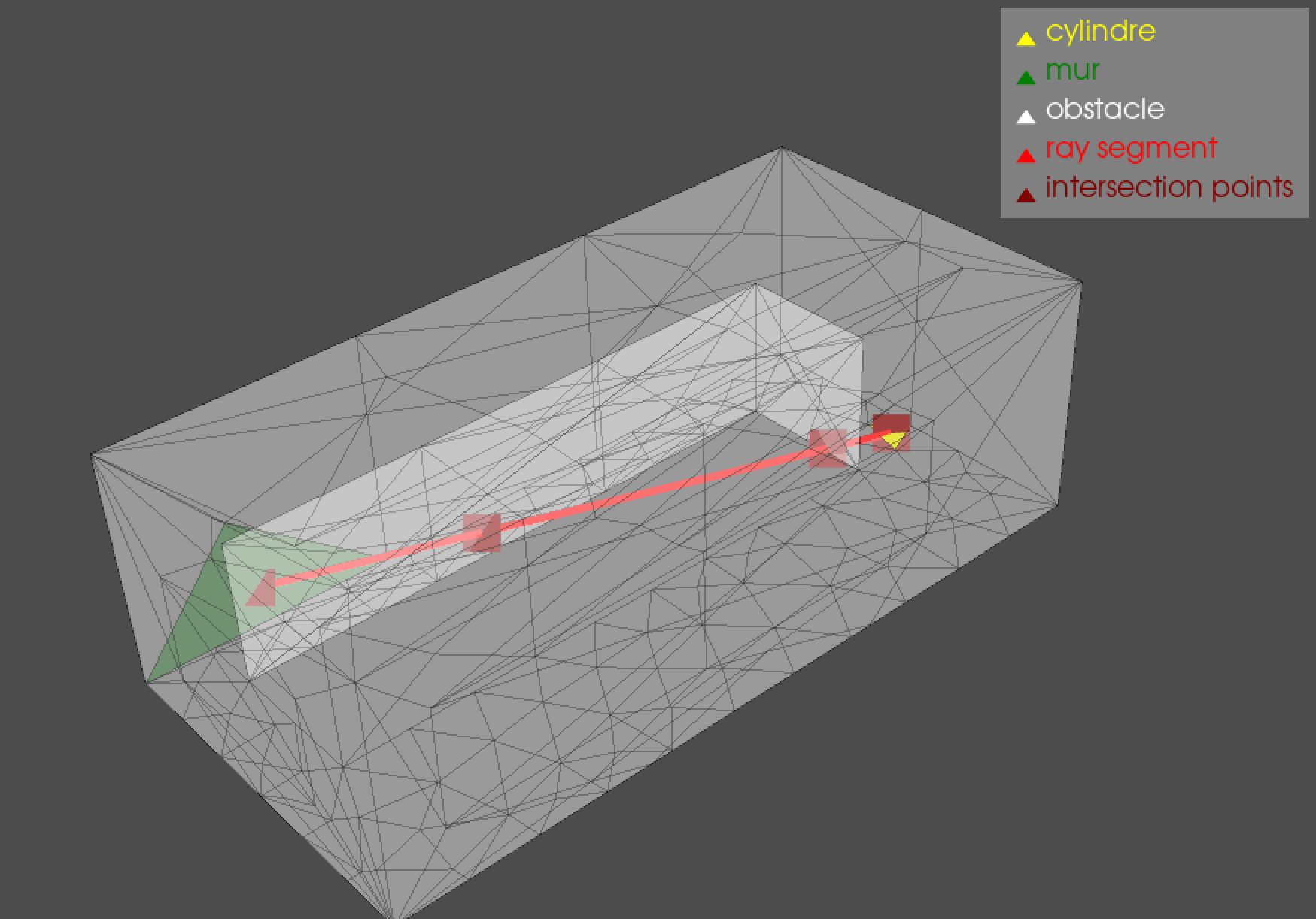Click the green mur legend triangle
Screen dimensions: 1316x919
(1026, 77)
